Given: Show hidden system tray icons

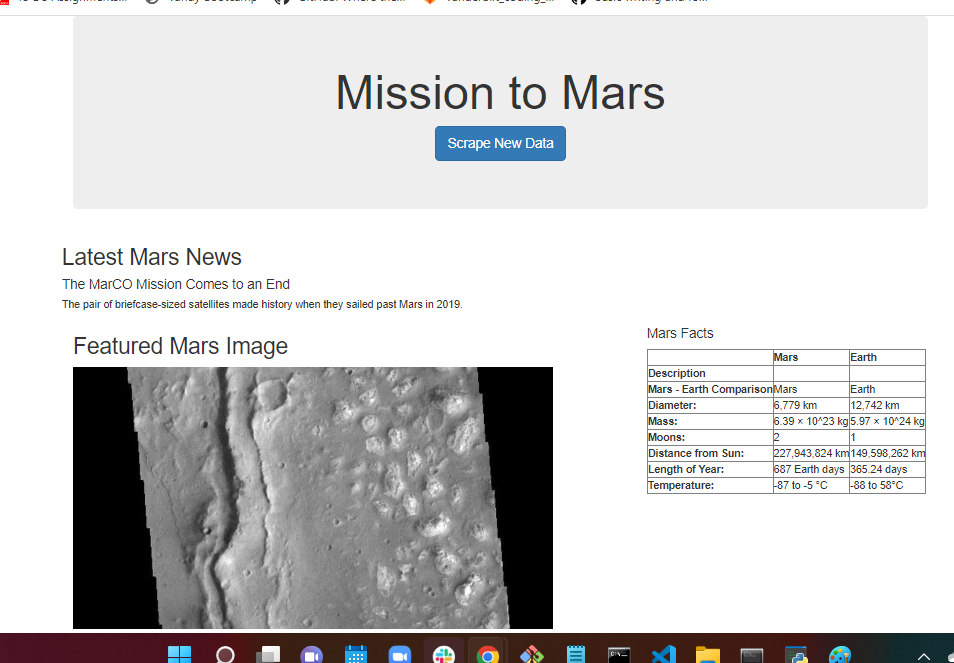Looking at the screenshot, I should (x=924, y=656).
